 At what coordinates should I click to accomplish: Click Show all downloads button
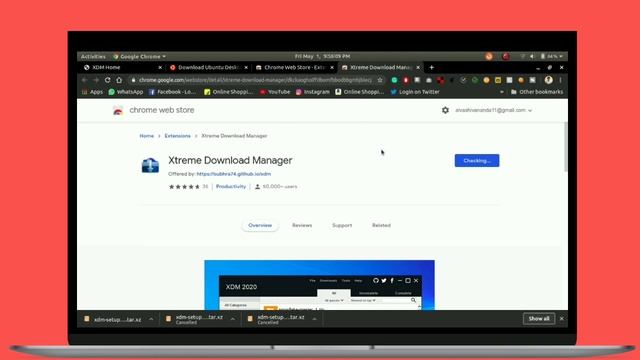pos(539,319)
